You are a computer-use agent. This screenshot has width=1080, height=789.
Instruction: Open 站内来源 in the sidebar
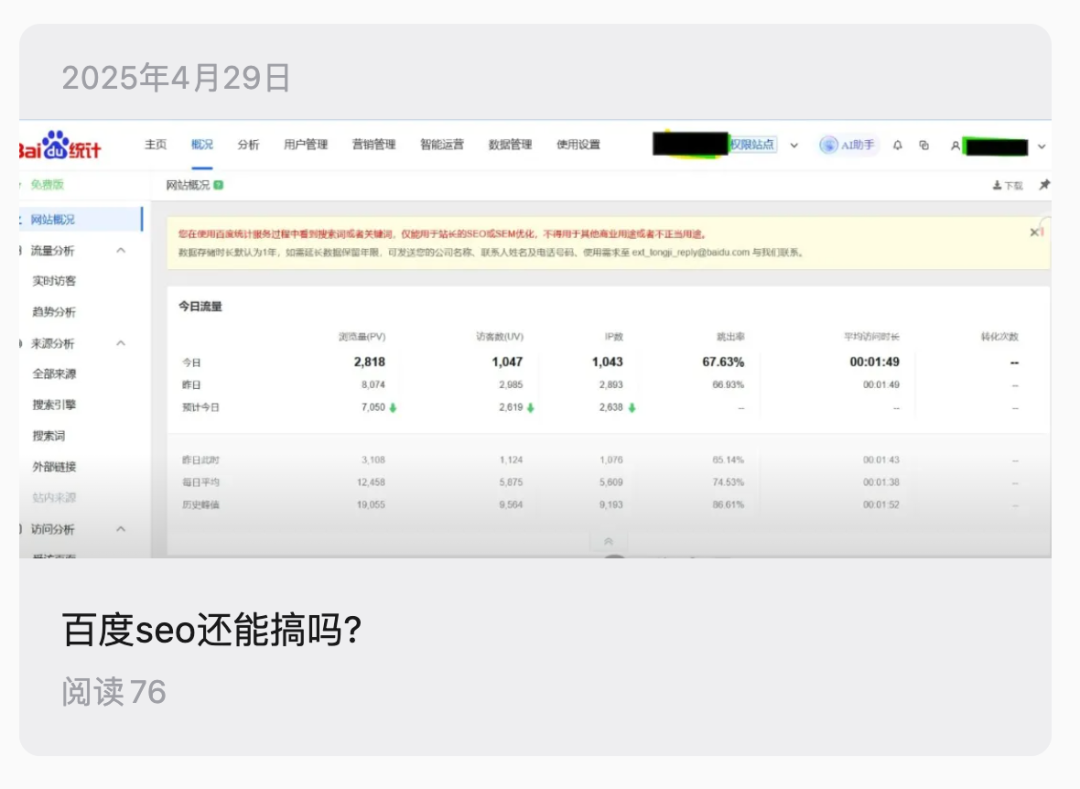click(54, 498)
